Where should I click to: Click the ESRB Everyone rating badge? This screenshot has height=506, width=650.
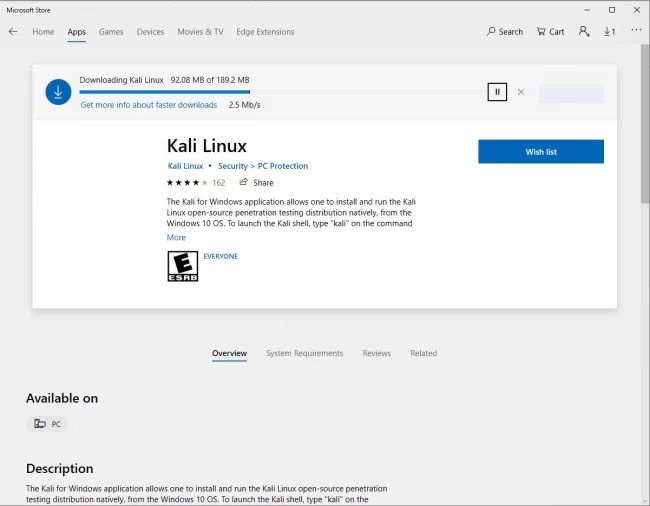pos(183,266)
